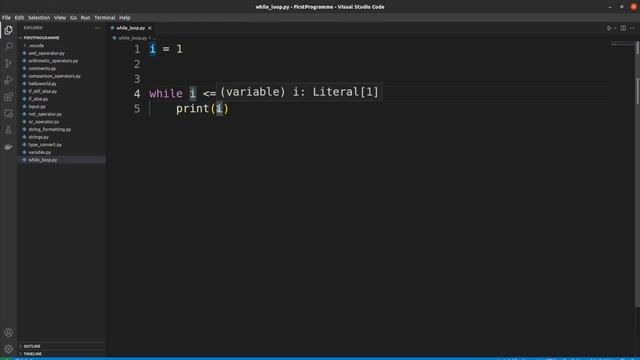Open the Testing flask view
640x360 pixels.
pyautogui.click(x=8, y=130)
